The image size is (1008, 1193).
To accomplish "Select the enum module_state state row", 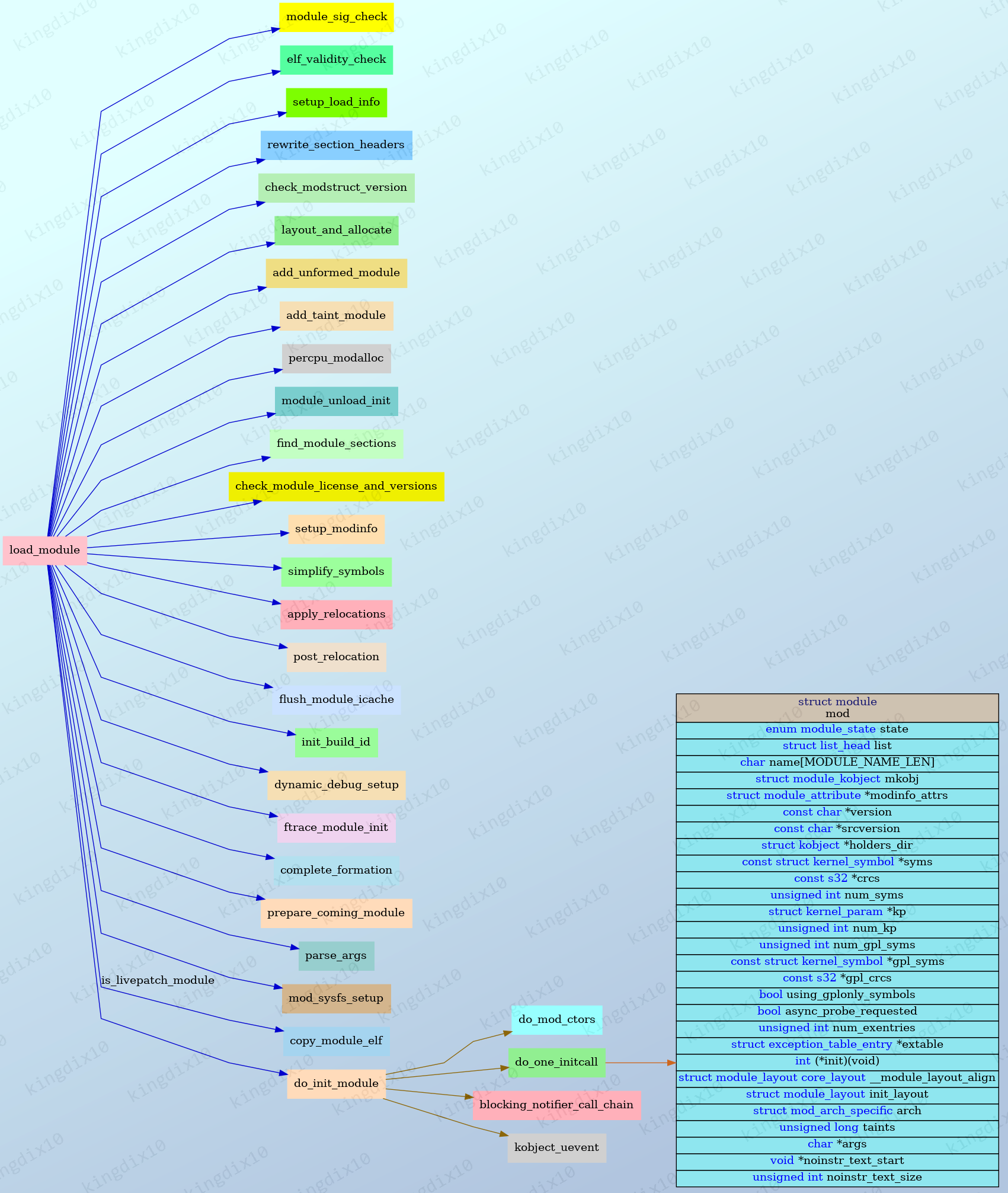I will 837,730.
